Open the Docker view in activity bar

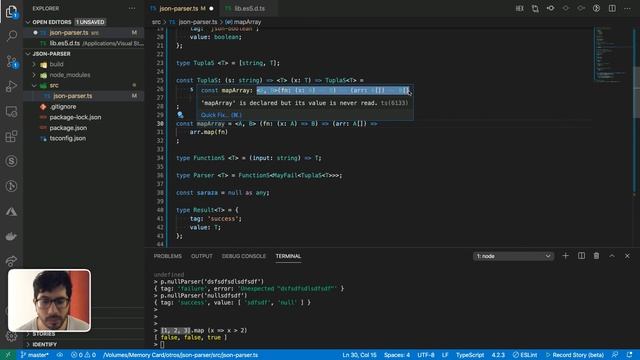coord(11,236)
